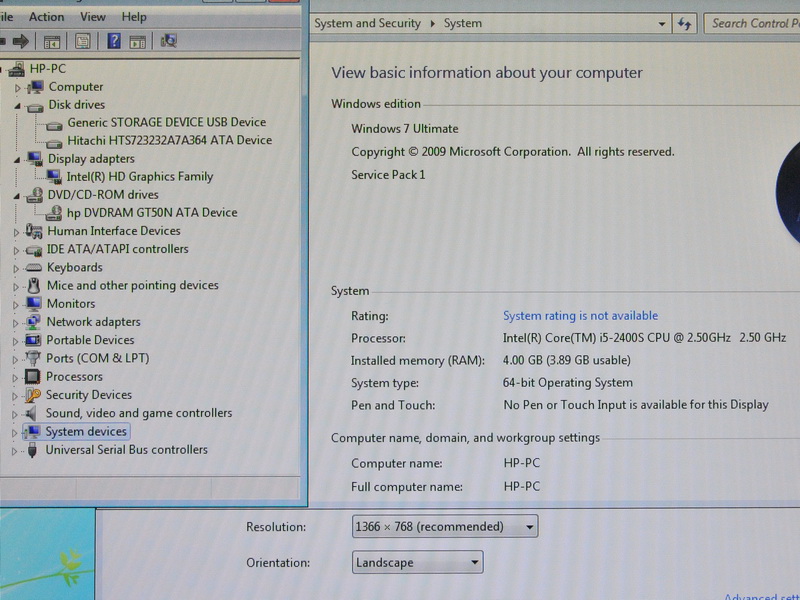Click the Computer category icon in the tree

(35, 87)
